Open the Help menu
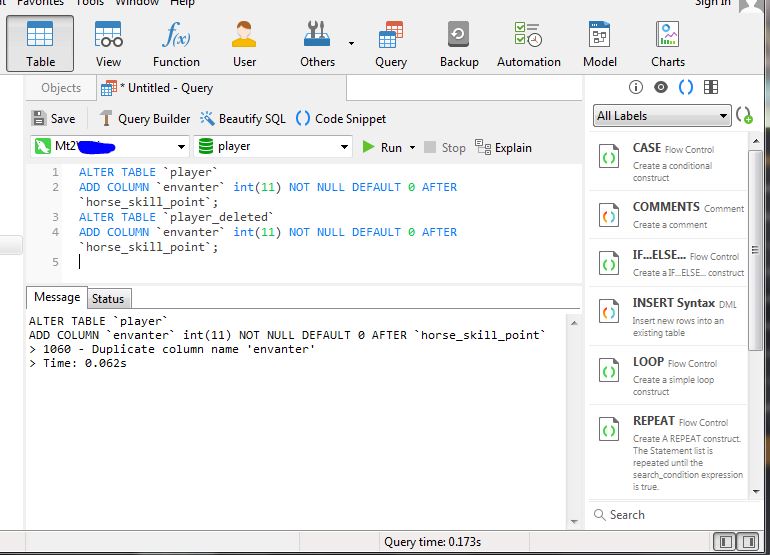 [x=183, y=2]
